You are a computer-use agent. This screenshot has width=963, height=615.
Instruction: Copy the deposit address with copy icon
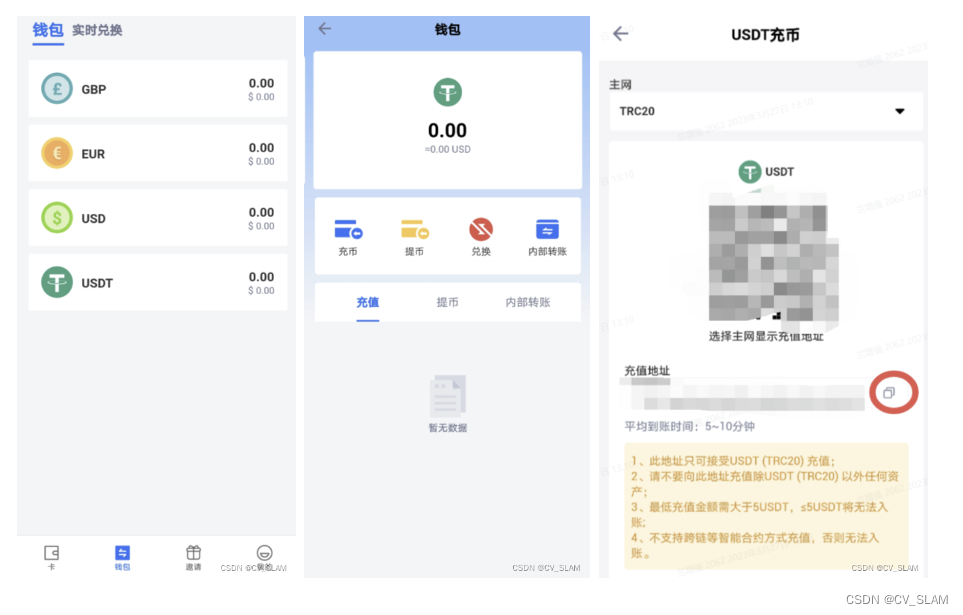(889, 393)
